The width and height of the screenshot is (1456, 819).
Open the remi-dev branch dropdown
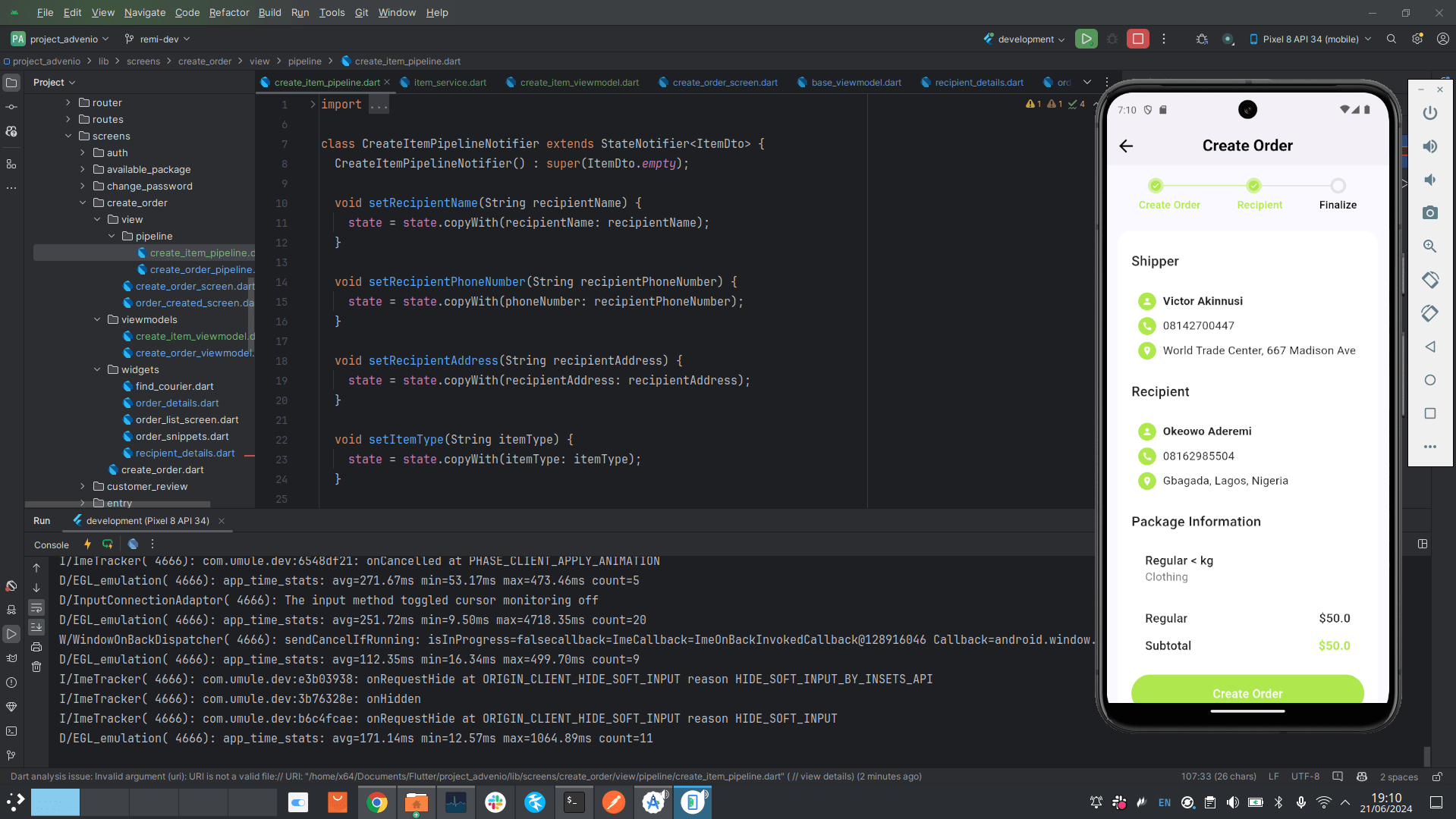[x=157, y=39]
